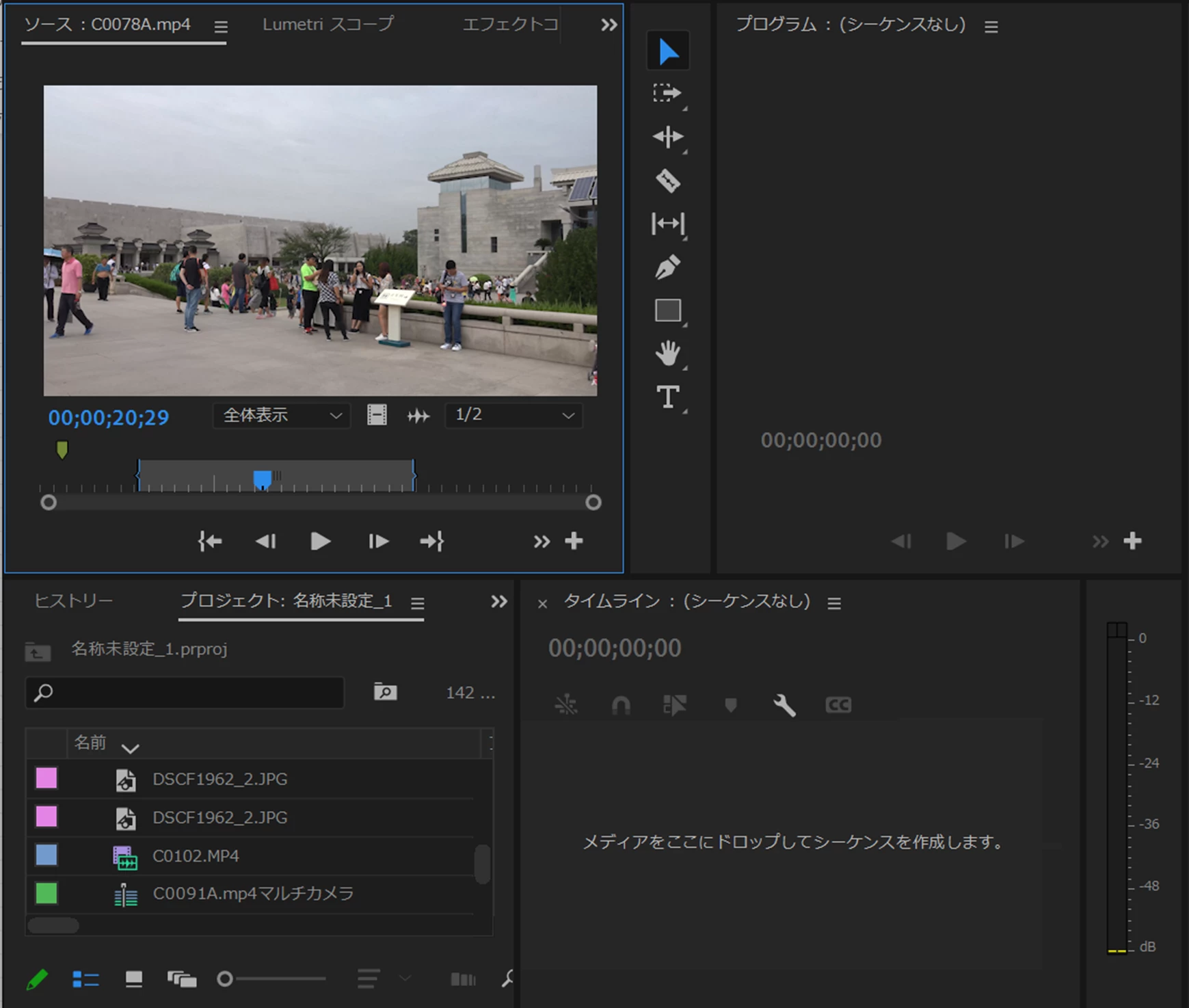Click Play in Program monitor
The width and height of the screenshot is (1189, 1008).
956,542
